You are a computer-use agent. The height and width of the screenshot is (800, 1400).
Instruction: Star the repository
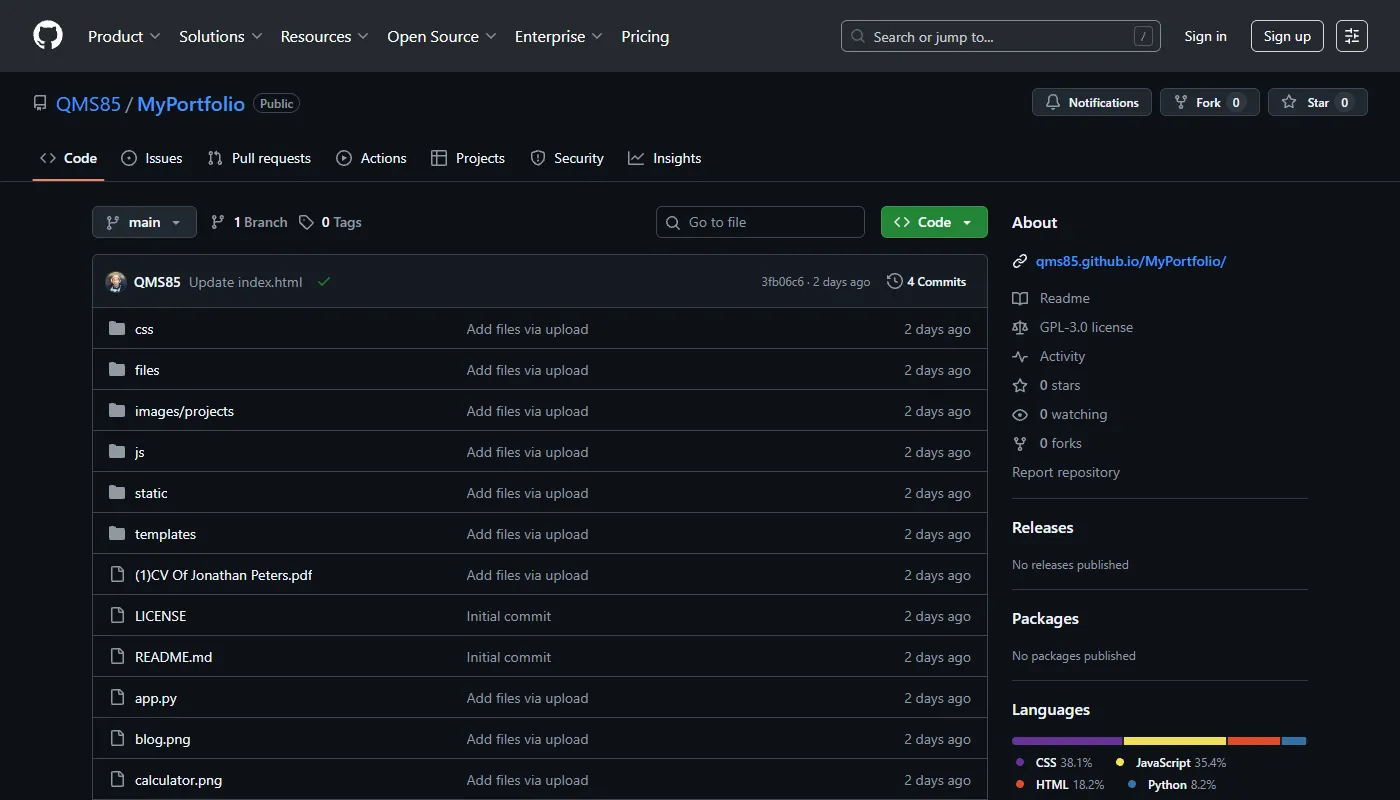(1317, 102)
